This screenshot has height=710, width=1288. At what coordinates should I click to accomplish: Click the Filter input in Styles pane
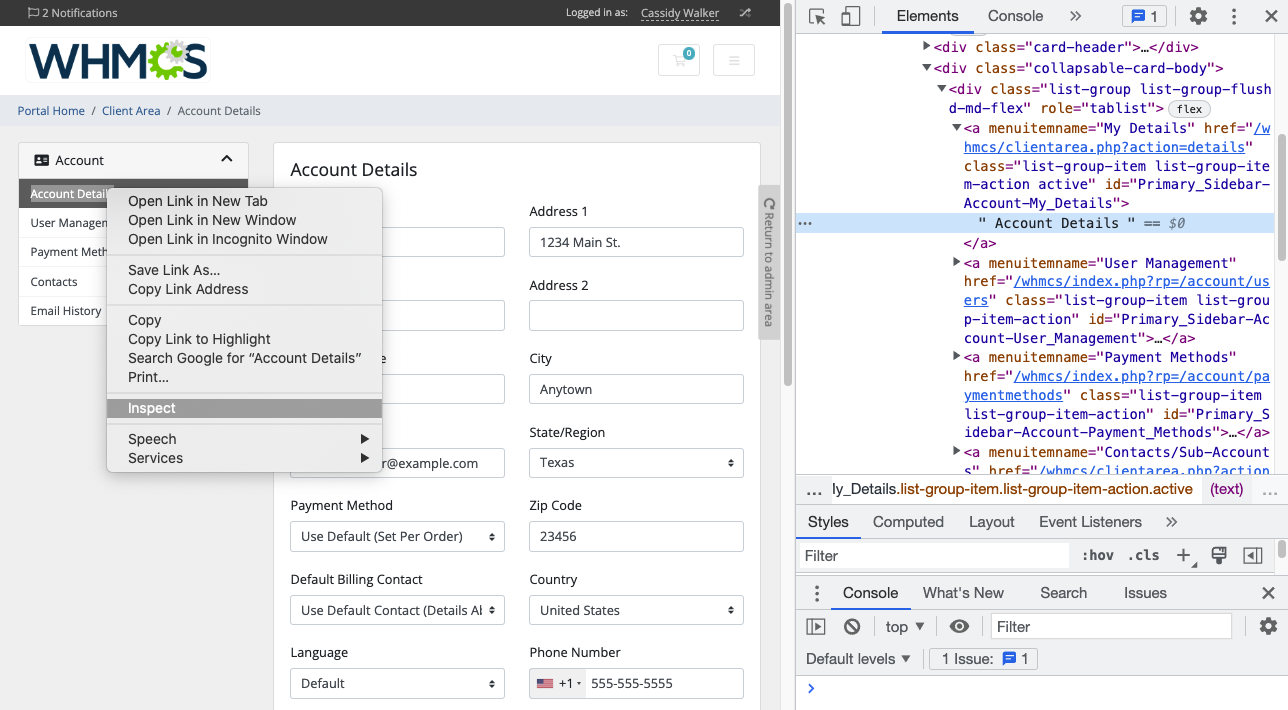tap(930, 555)
